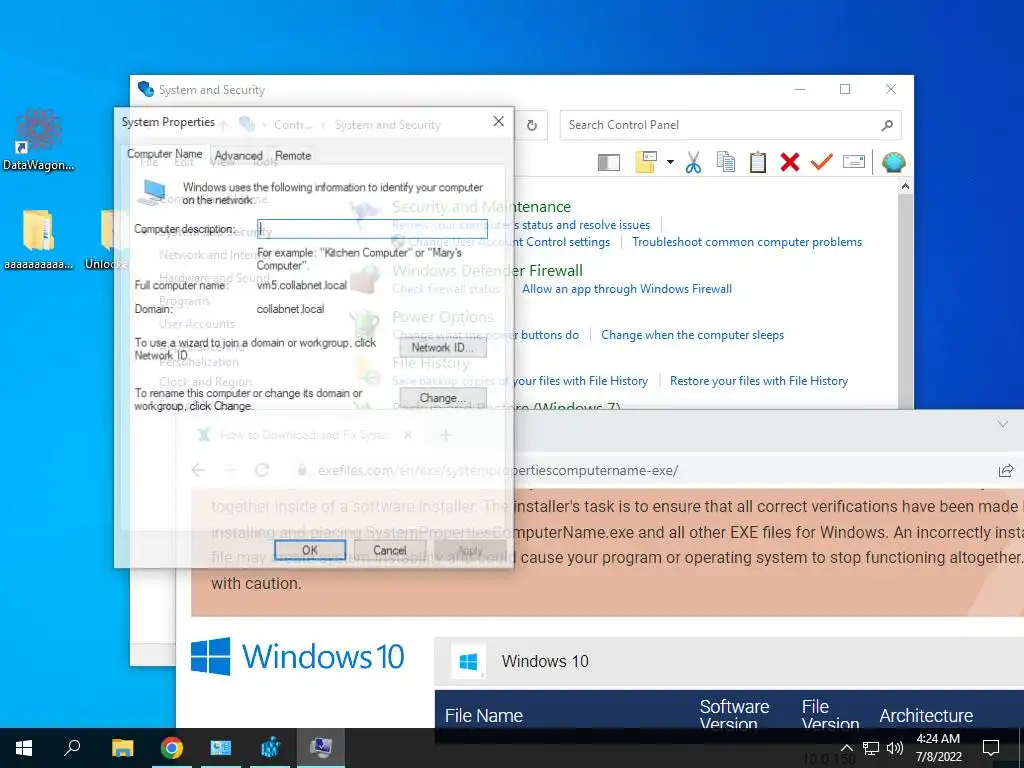The image size is (1024, 768).
Task: Maximize the System and Security window
Action: [845, 89]
